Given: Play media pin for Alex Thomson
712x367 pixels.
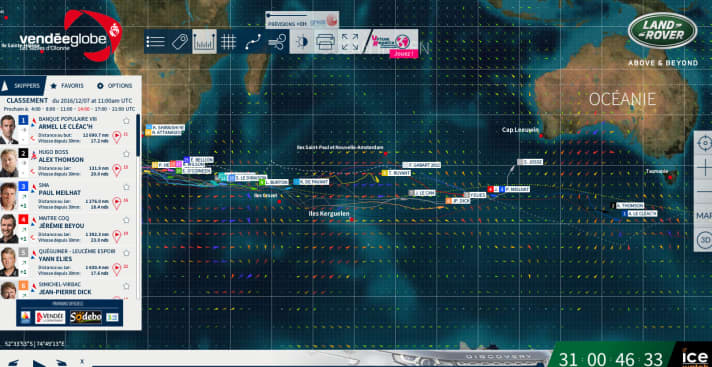Looking at the screenshot, I should point(117,170).
